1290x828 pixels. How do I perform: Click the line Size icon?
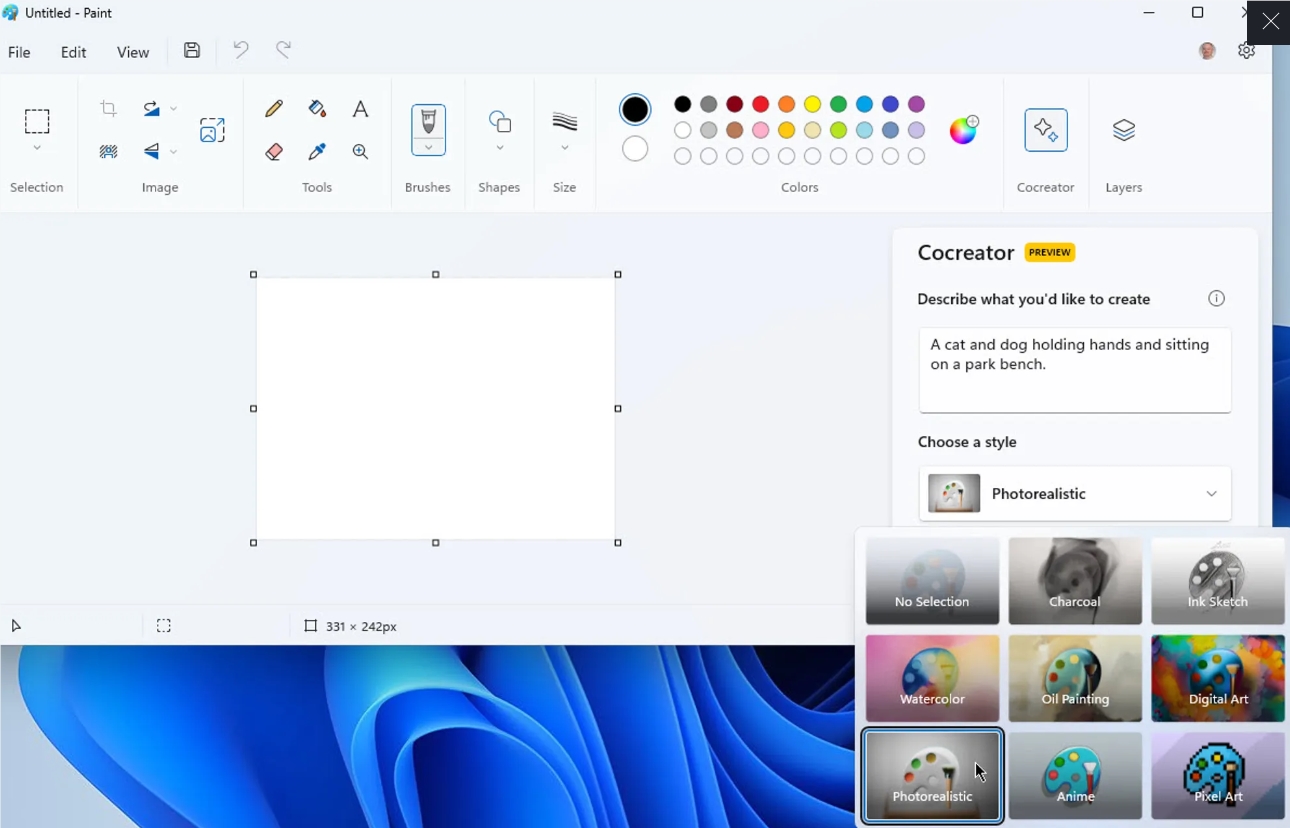point(565,122)
